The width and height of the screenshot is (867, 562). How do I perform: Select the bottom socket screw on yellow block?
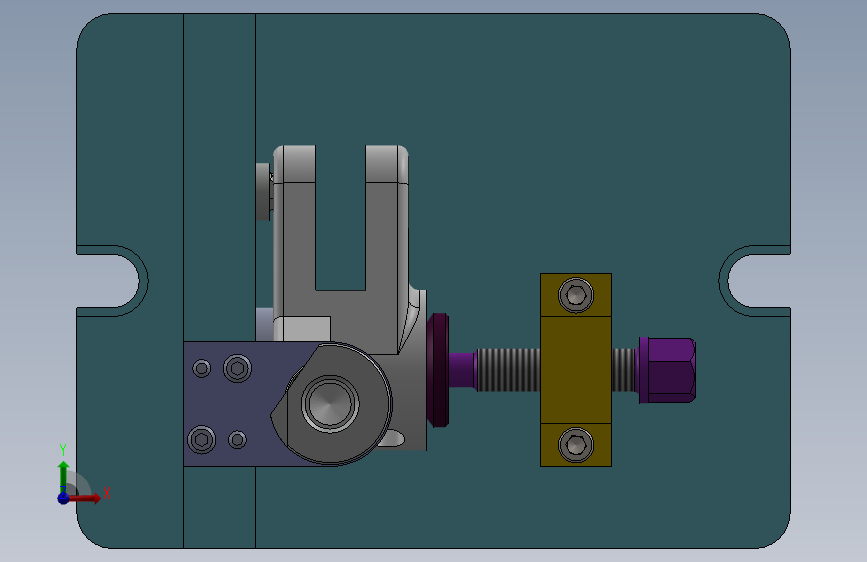coord(576,445)
